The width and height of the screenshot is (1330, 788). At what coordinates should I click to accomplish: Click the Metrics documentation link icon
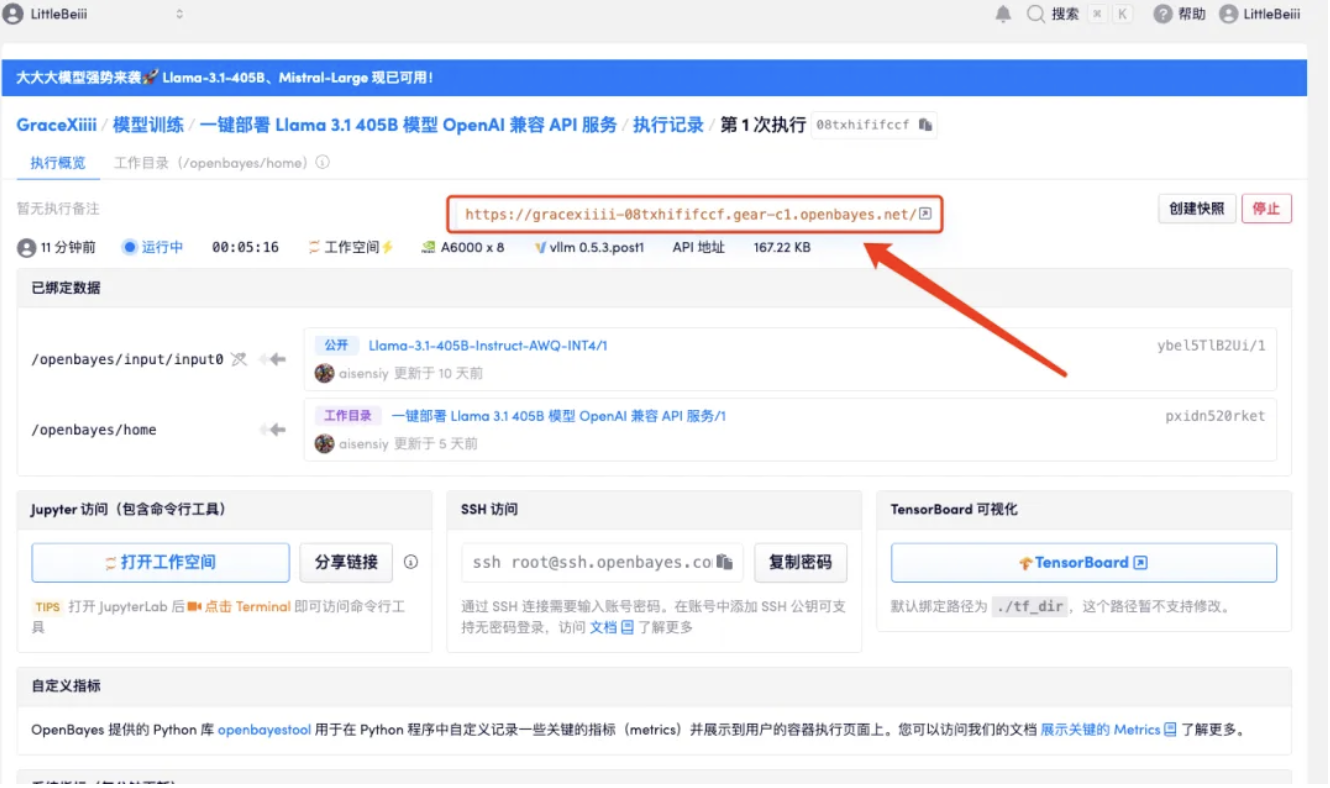click(1170, 729)
